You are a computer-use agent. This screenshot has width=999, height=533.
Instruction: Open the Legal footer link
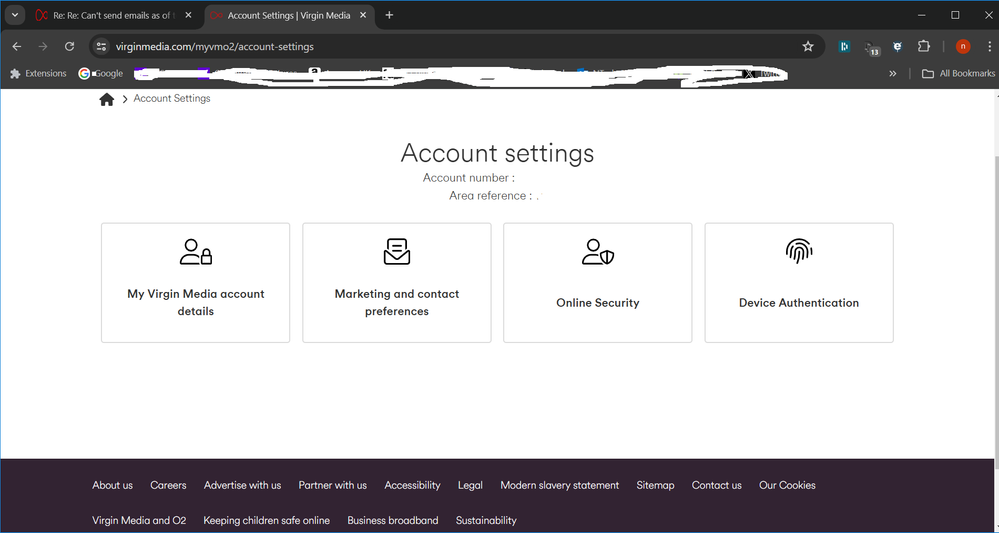[x=470, y=485]
